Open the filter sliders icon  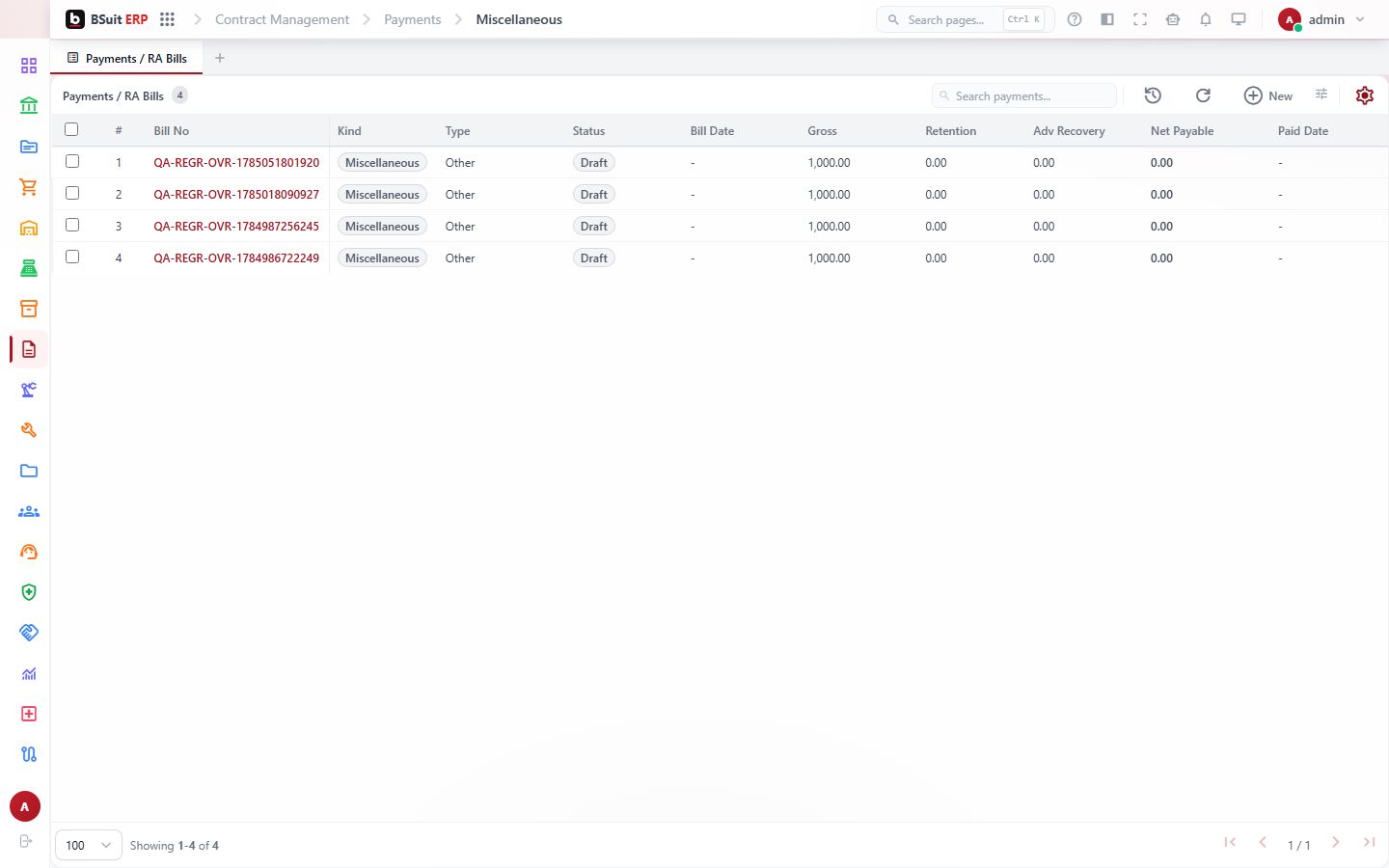(1321, 95)
